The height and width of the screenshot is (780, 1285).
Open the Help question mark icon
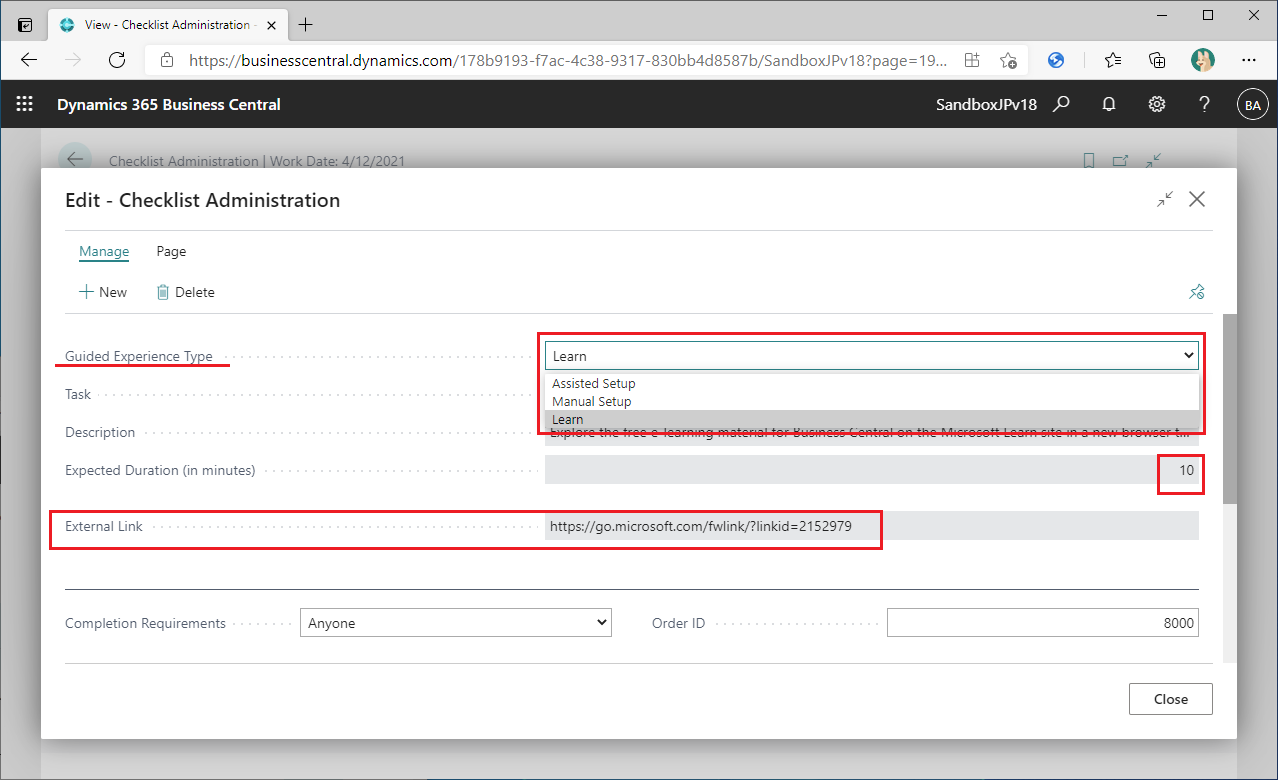1204,104
